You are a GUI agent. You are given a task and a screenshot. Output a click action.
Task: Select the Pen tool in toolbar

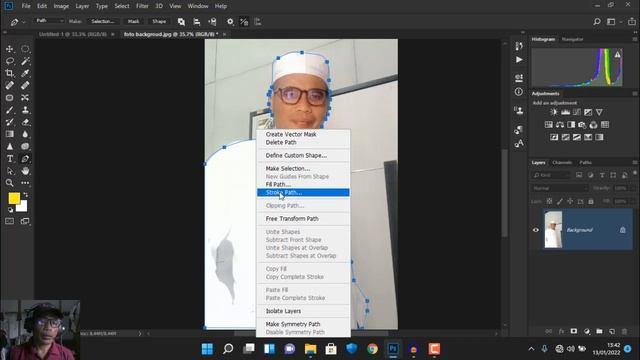[25, 159]
